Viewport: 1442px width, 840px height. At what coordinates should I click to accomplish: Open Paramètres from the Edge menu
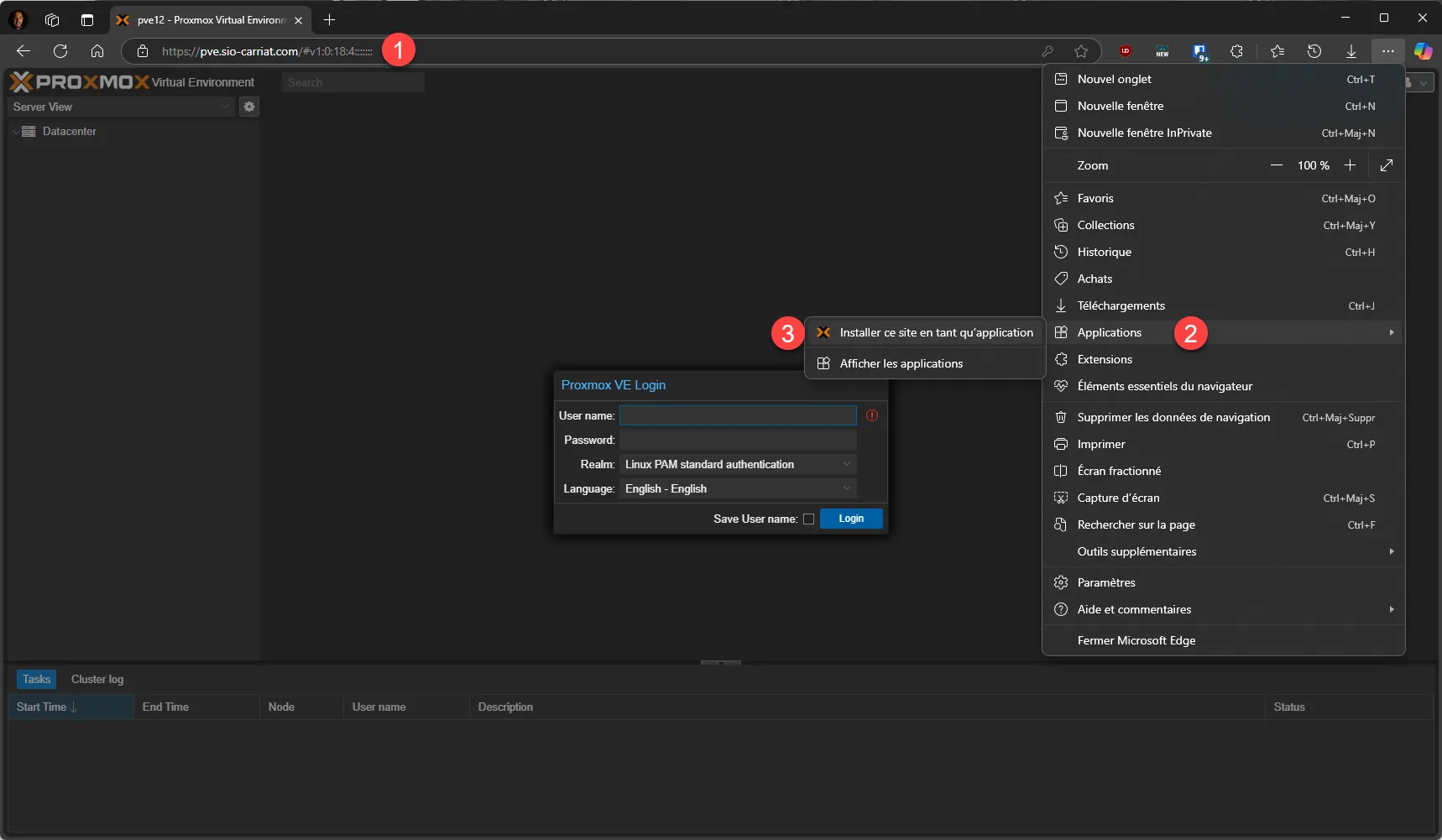click(1106, 582)
